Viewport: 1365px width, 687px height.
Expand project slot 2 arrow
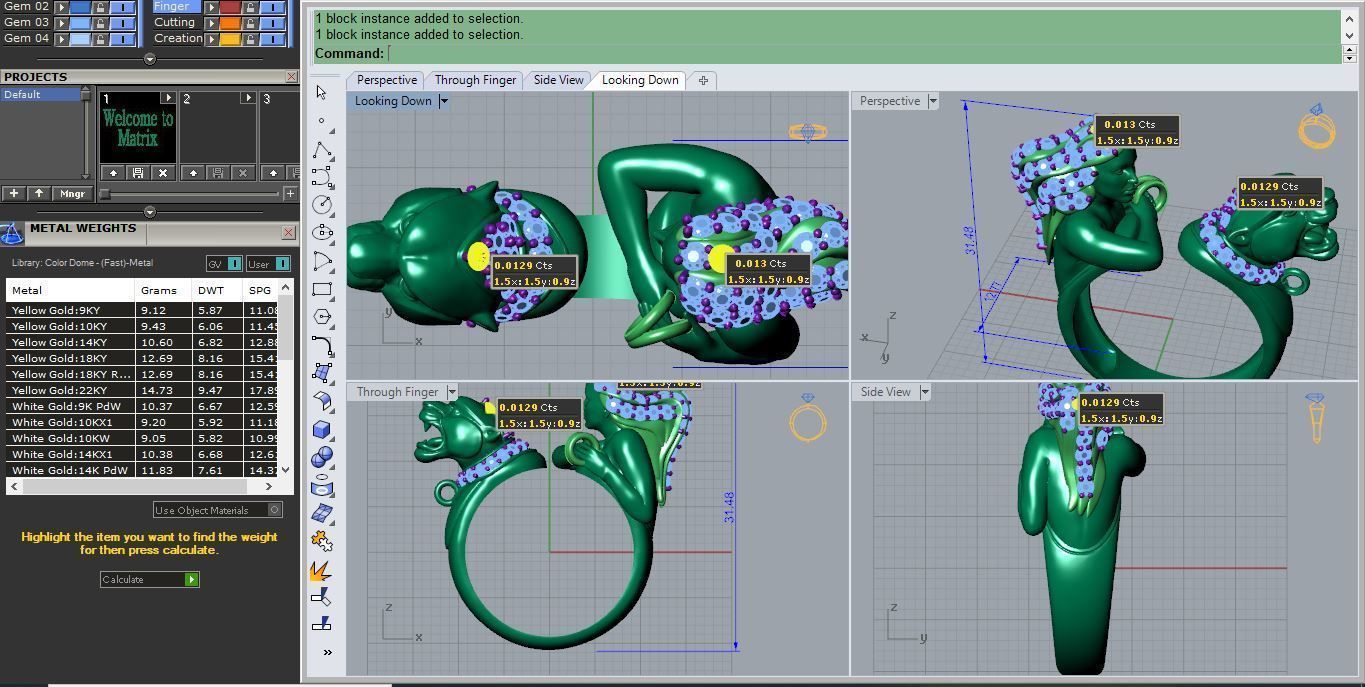(248, 98)
